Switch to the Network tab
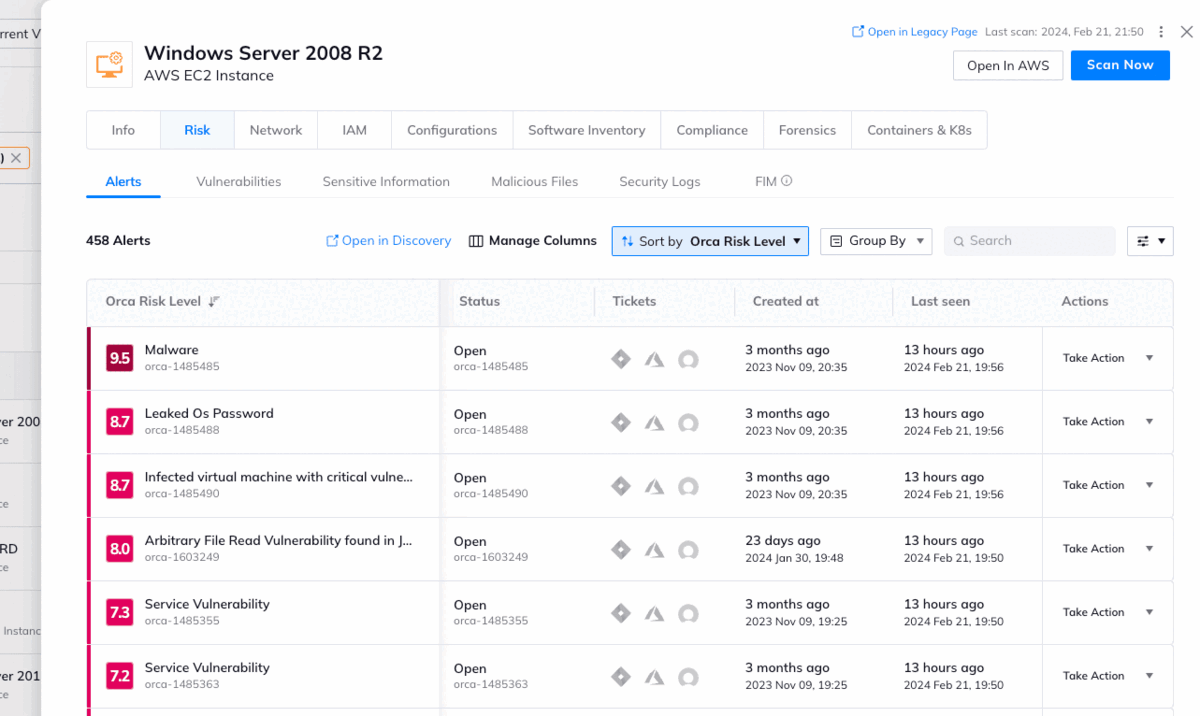Viewport: 1200px width, 716px height. [x=276, y=130]
